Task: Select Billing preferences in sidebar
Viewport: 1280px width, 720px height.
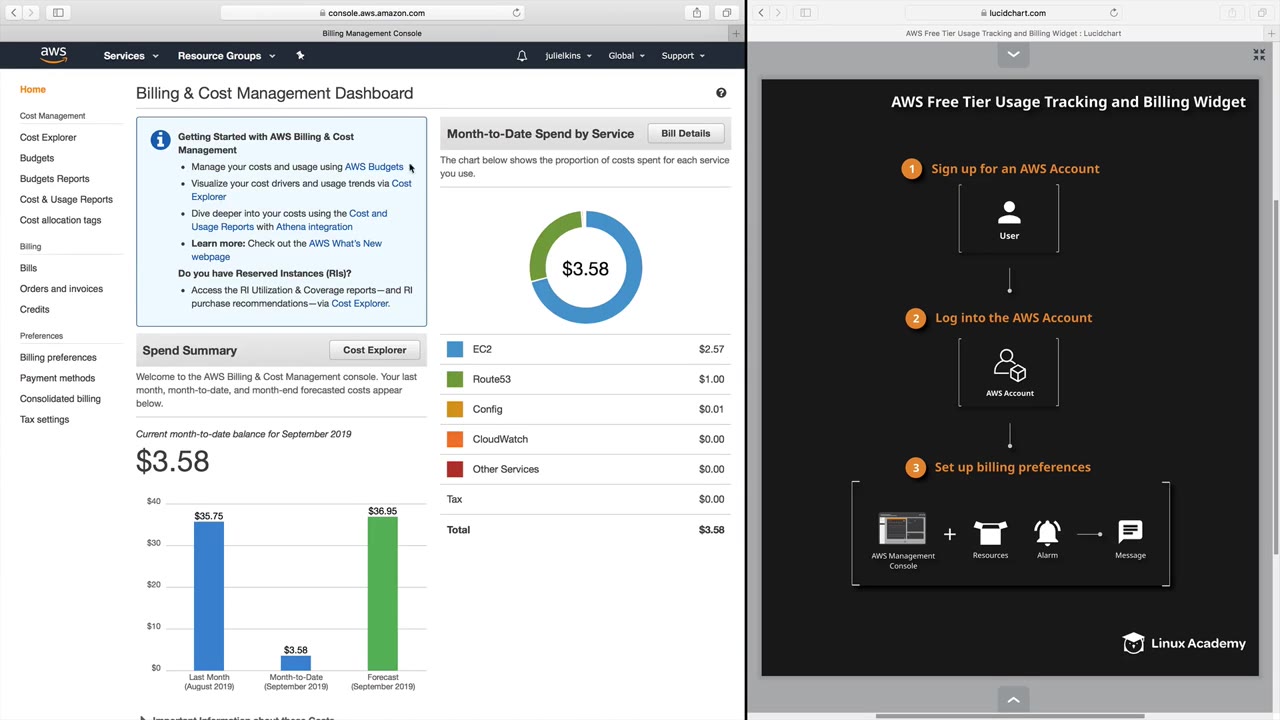Action: coord(58,357)
